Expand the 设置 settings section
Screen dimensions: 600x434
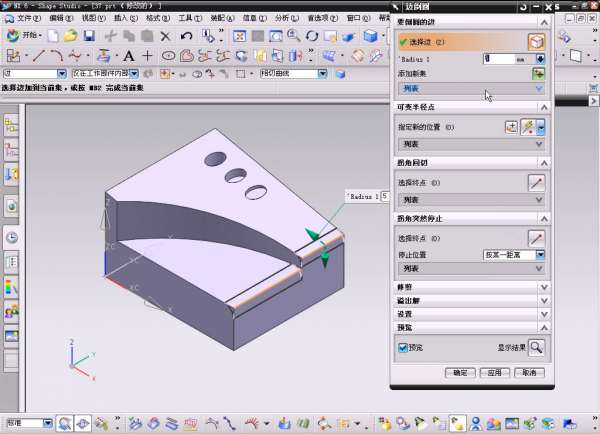(x=543, y=313)
